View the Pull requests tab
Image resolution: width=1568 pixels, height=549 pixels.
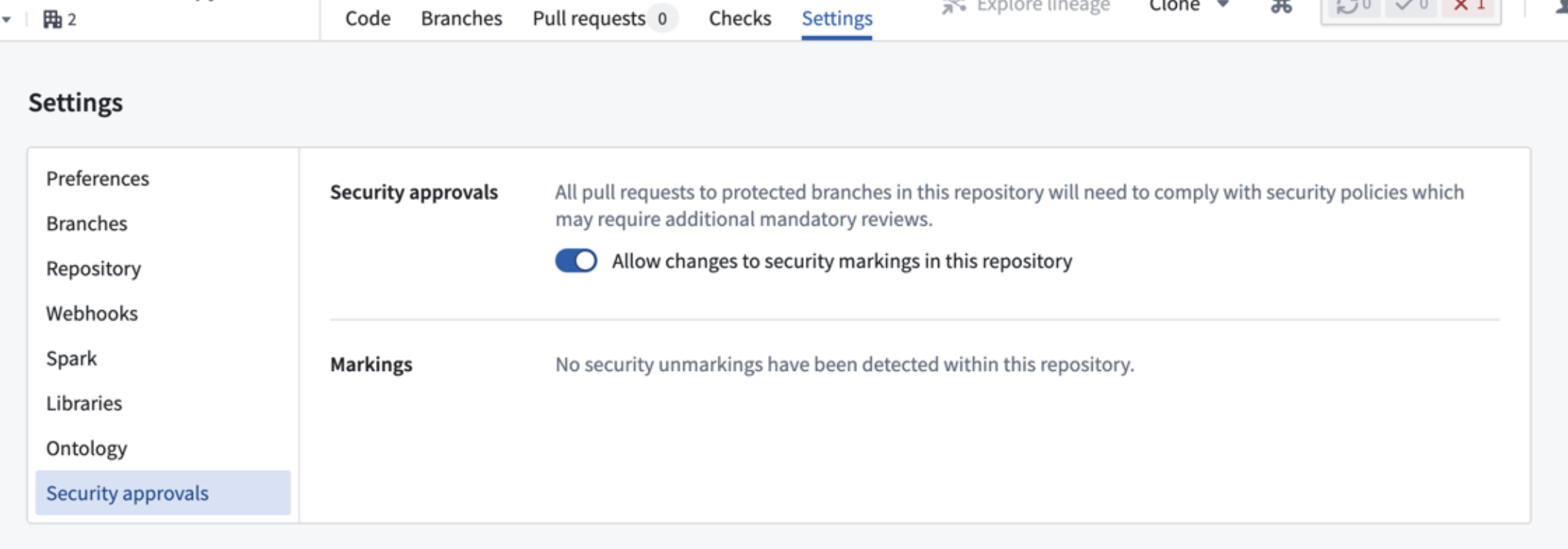pyautogui.click(x=588, y=19)
